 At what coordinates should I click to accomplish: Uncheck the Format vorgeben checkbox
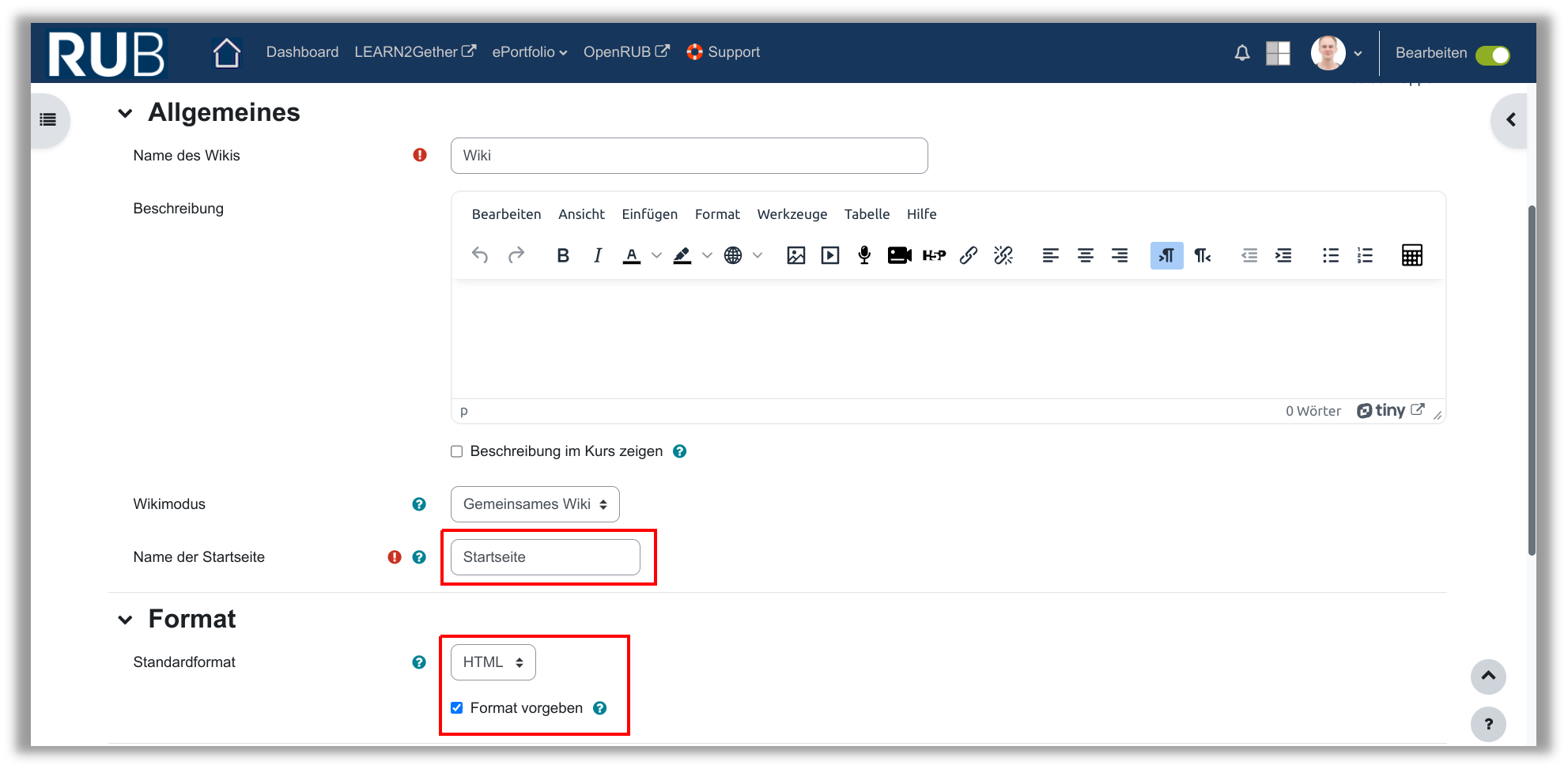point(457,708)
